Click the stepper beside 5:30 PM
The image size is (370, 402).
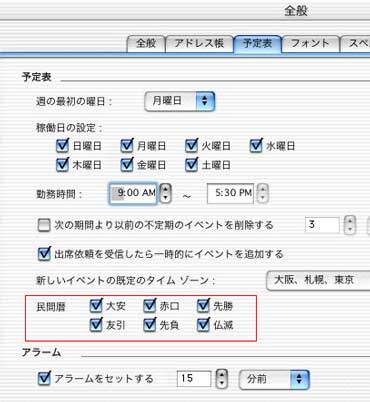click(263, 193)
